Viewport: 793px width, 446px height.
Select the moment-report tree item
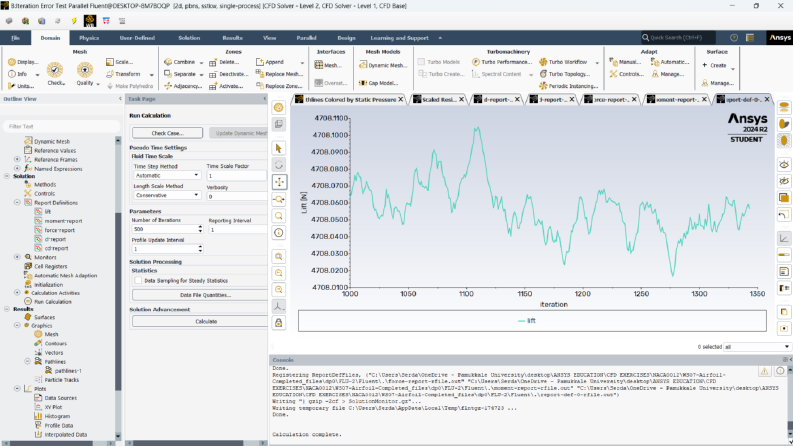pyautogui.click(x=63, y=221)
